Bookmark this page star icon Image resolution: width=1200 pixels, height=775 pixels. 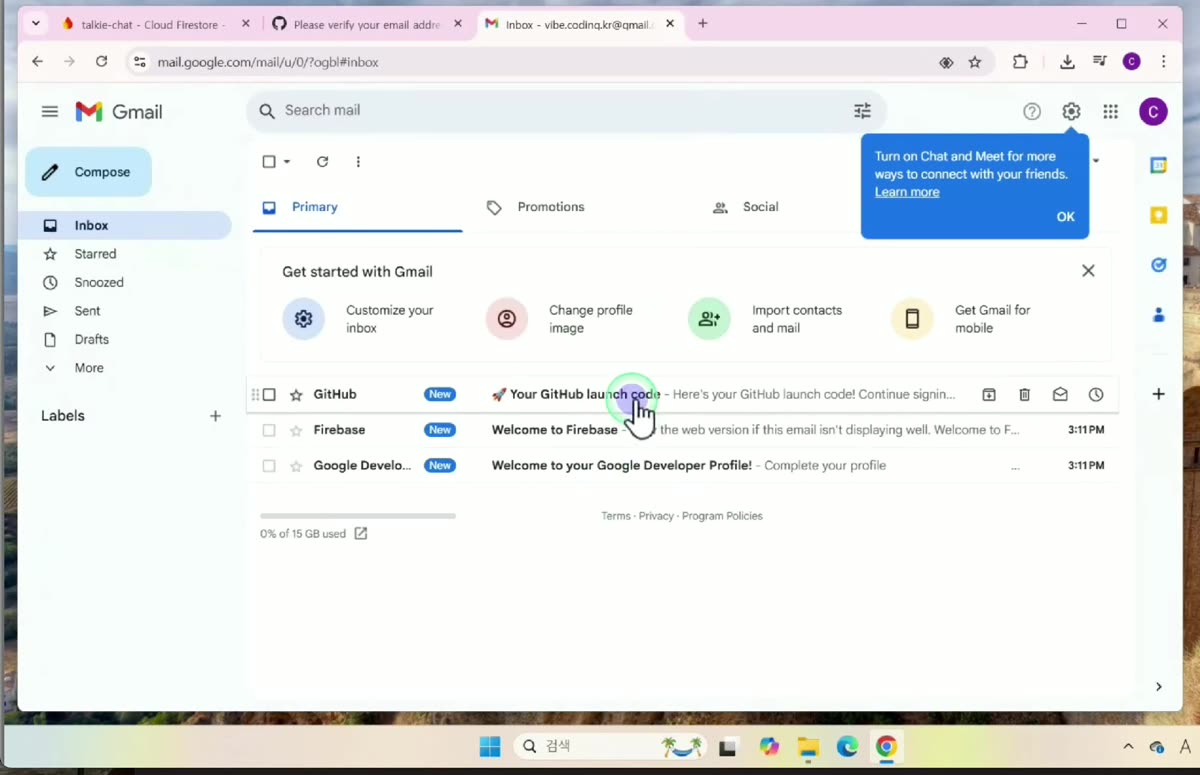(x=975, y=62)
